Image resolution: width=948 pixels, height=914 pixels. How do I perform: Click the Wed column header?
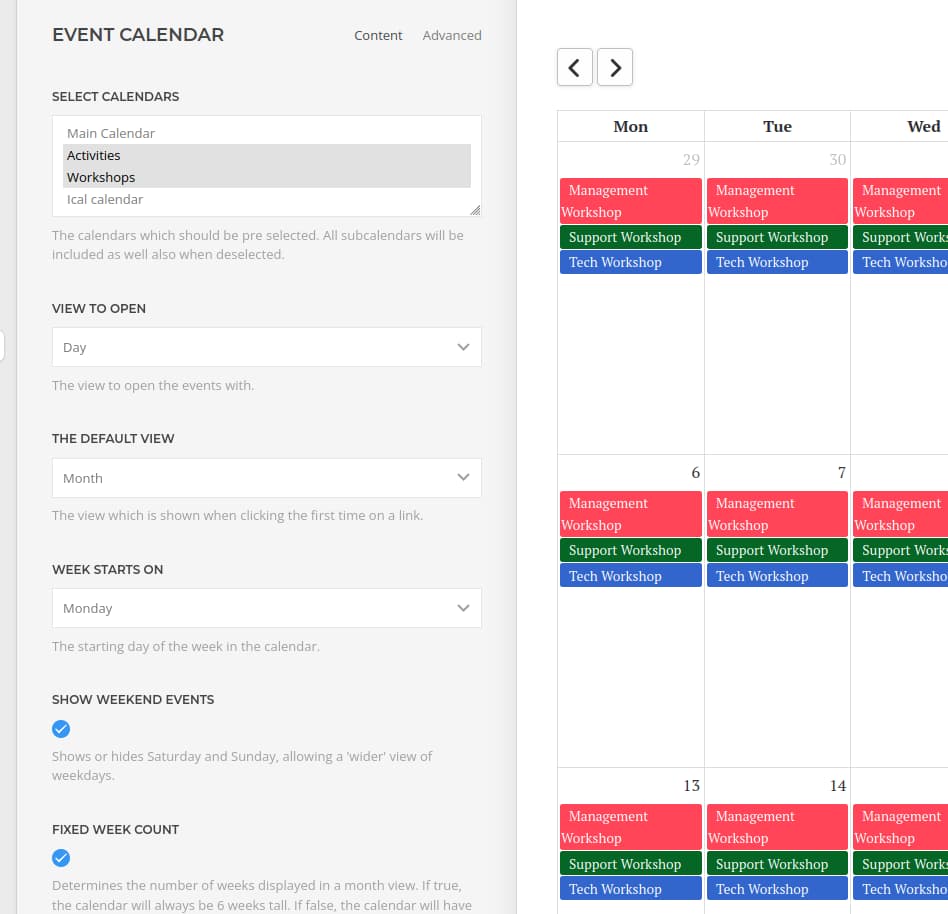click(x=923, y=126)
